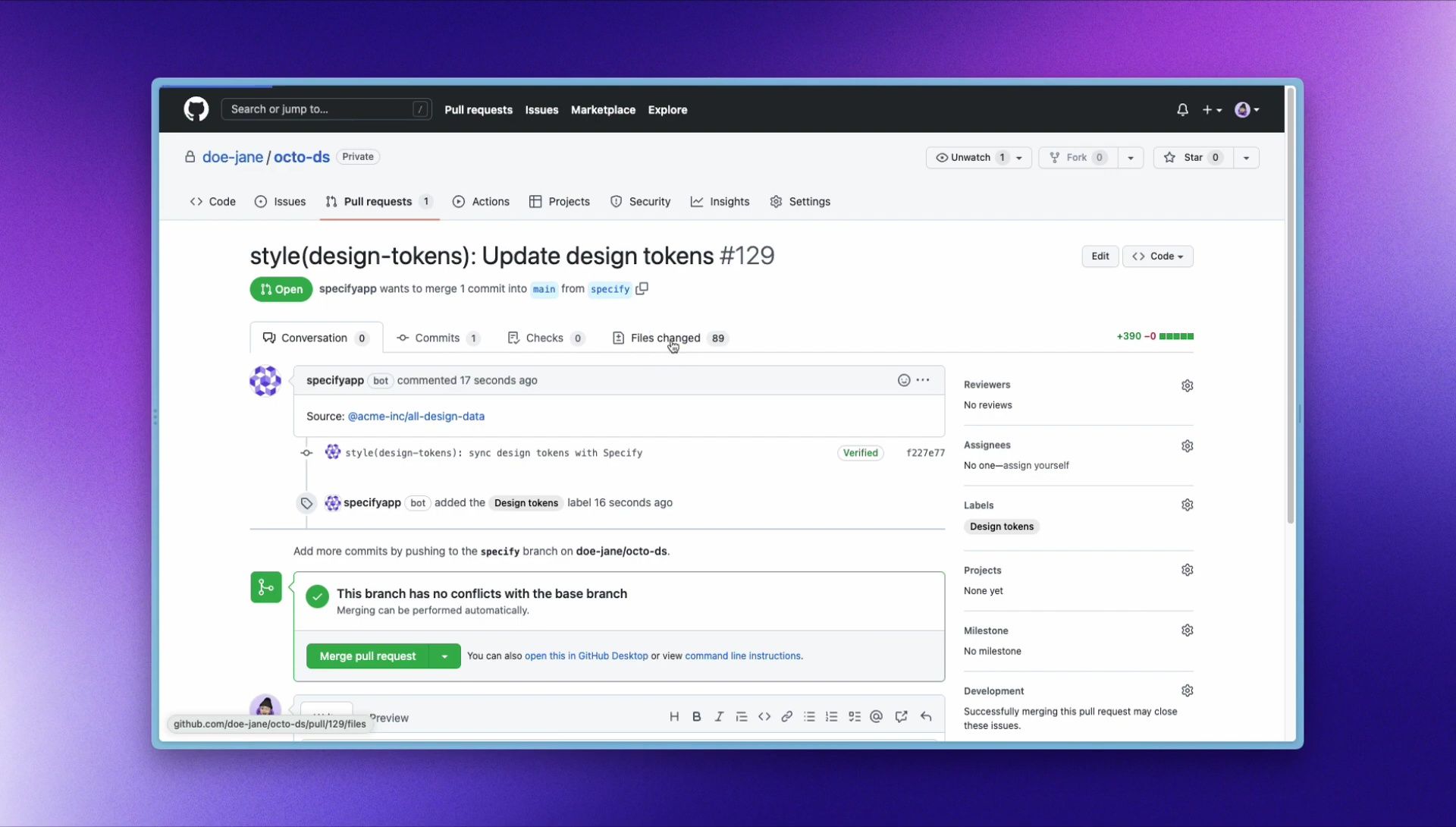Image resolution: width=1456 pixels, height=827 pixels.
Task: Click the green diffstat bar blocks
Action: 1176,336
